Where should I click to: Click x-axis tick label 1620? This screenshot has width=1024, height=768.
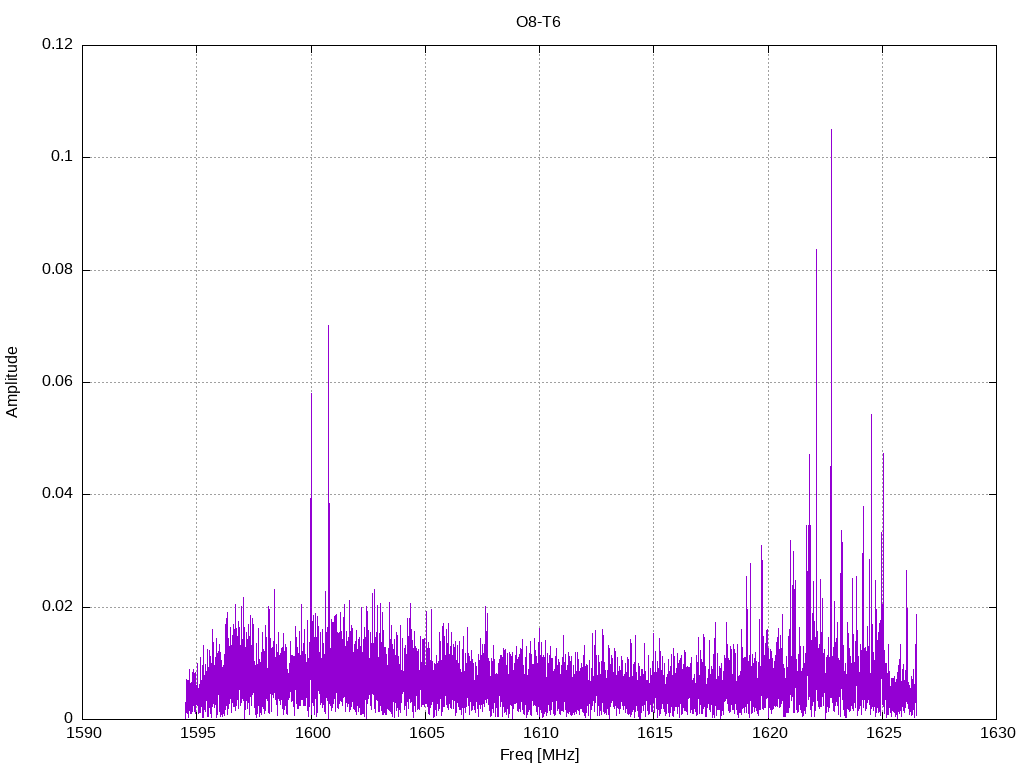769,733
